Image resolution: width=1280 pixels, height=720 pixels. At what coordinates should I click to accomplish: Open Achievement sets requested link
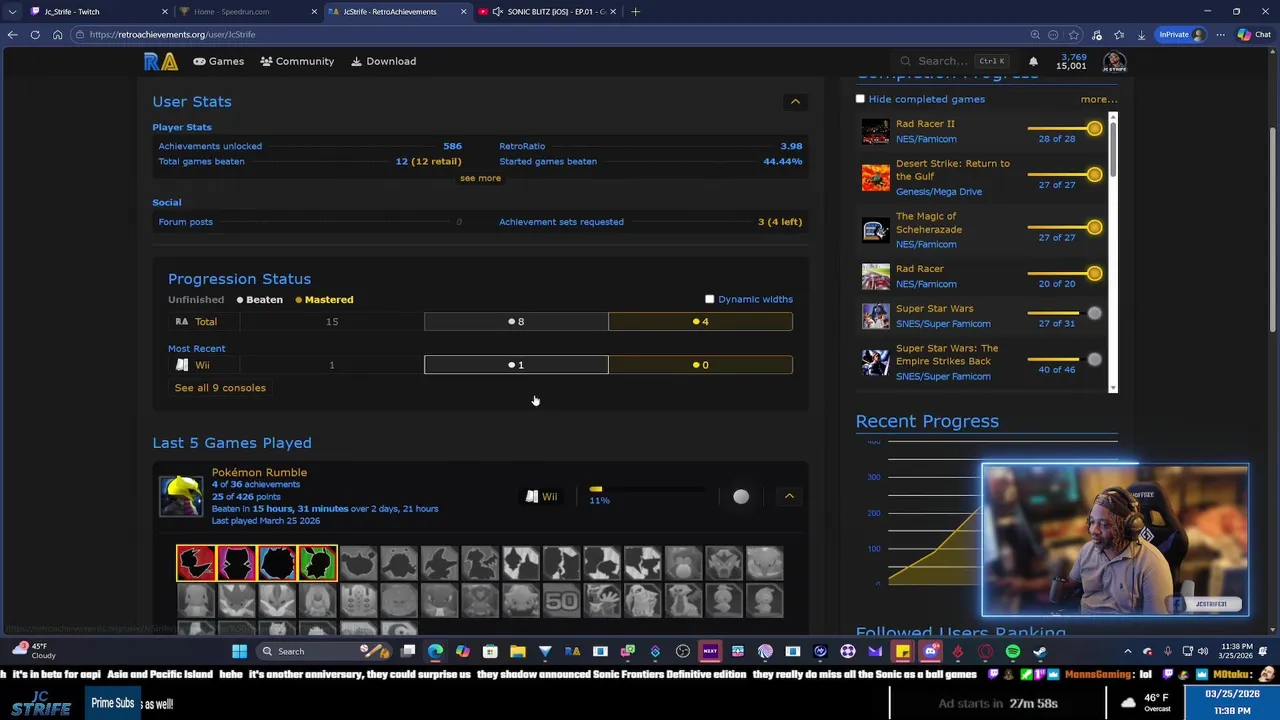coord(561,222)
